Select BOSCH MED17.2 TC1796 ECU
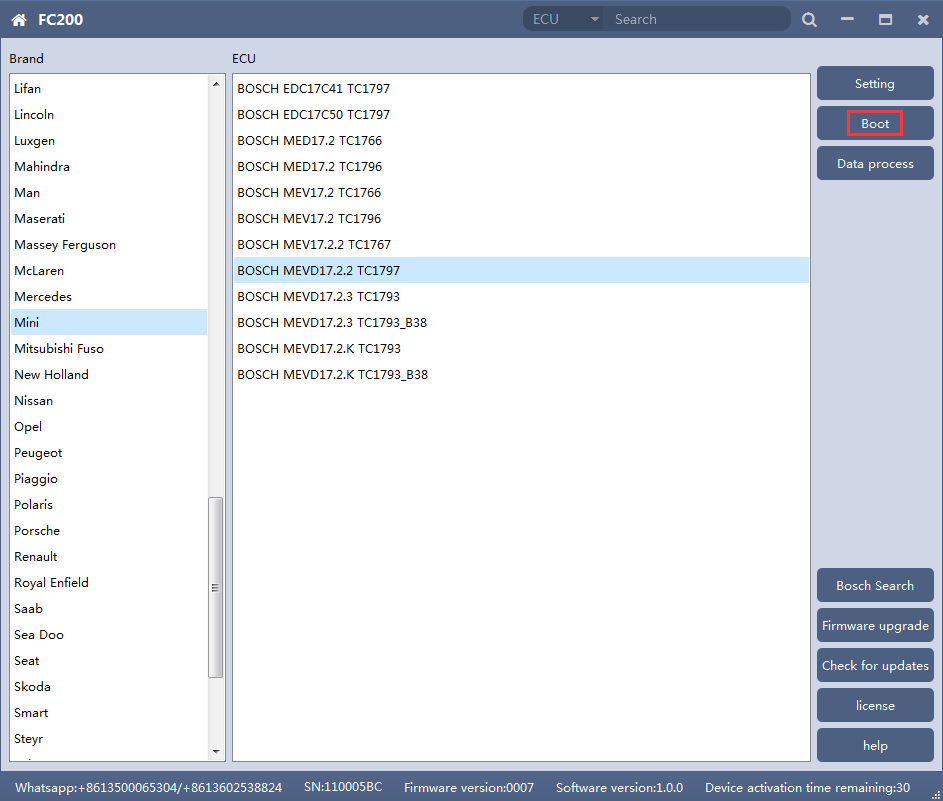This screenshot has width=943, height=801. 521,167
